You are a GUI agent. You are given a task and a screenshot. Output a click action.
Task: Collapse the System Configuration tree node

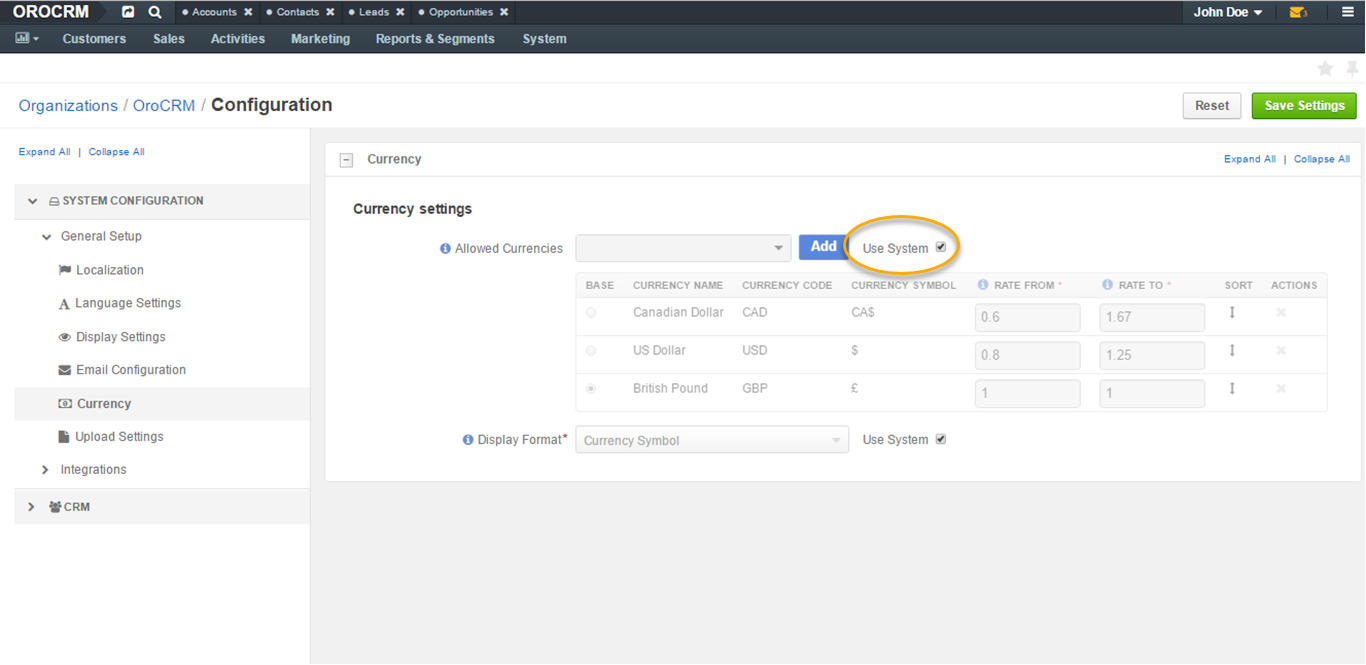[x=33, y=201]
